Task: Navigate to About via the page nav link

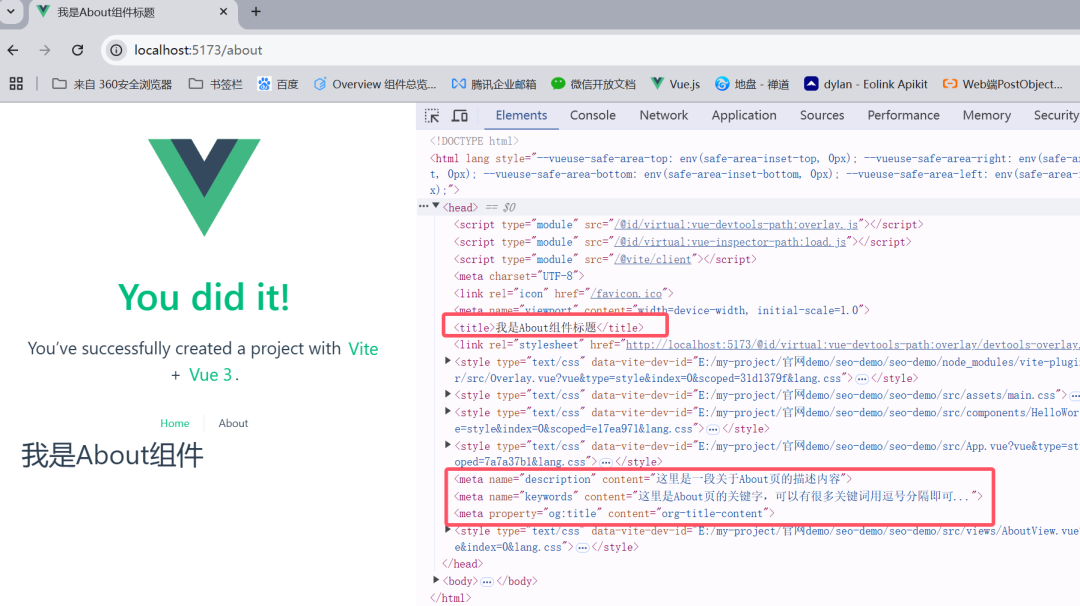Action: click(x=233, y=423)
